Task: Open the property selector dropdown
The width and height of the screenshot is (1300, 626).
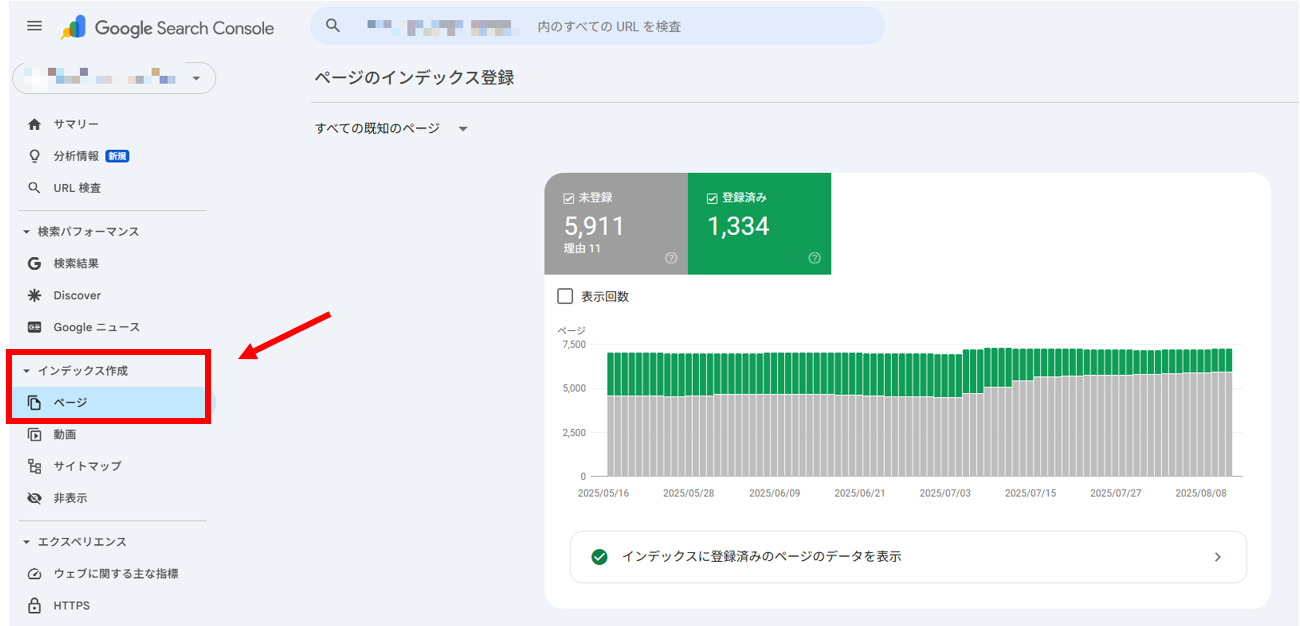Action: [114, 78]
